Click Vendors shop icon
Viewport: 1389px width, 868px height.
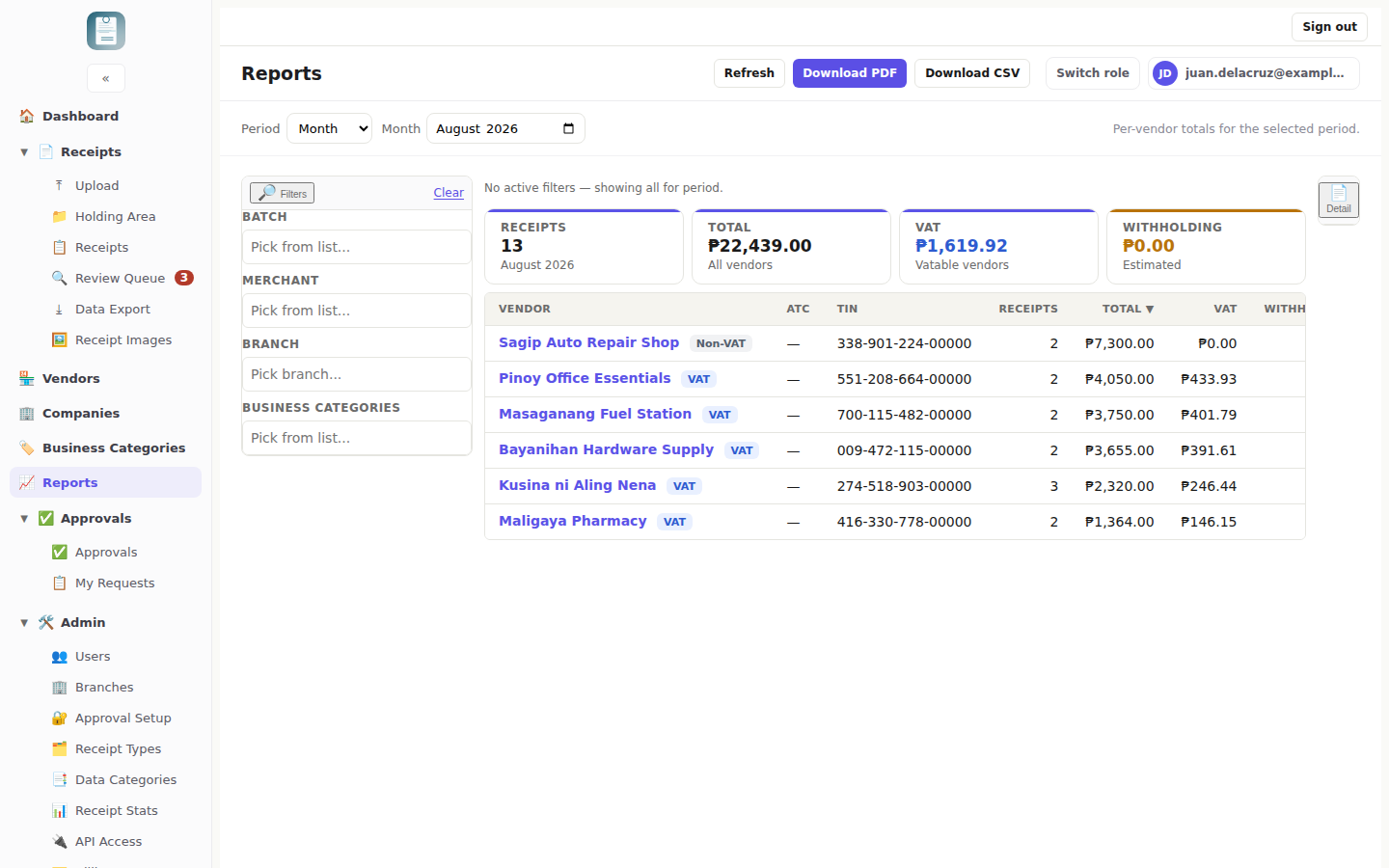[27, 378]
